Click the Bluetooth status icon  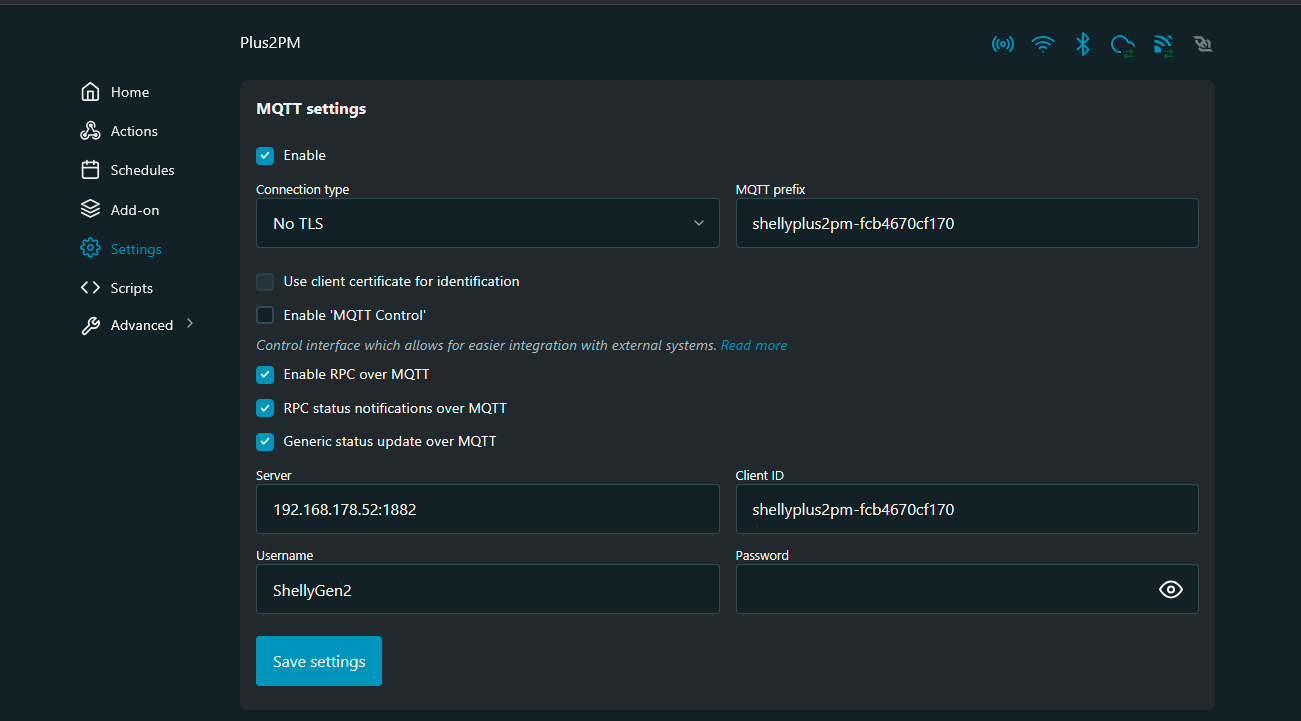[x=1082, y=44]
